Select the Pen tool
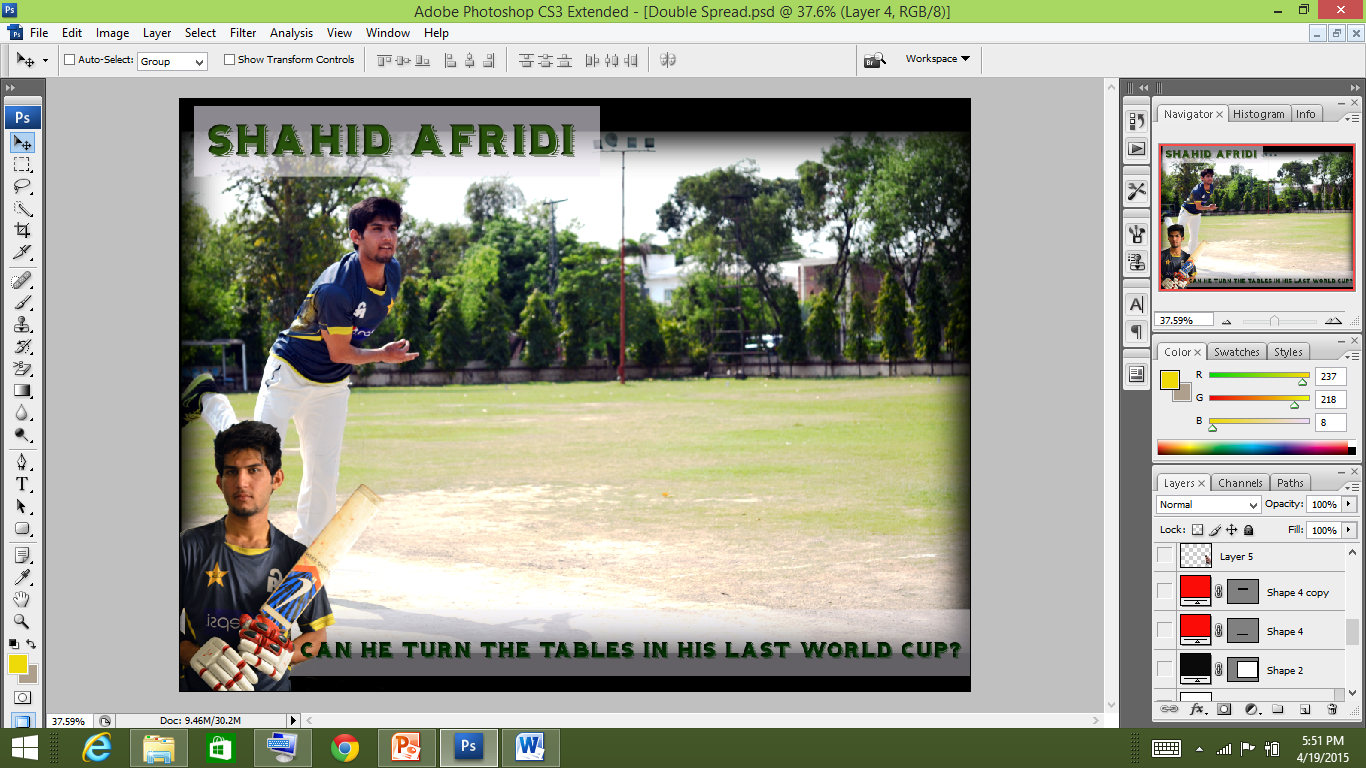 click(x=22, y=462)
